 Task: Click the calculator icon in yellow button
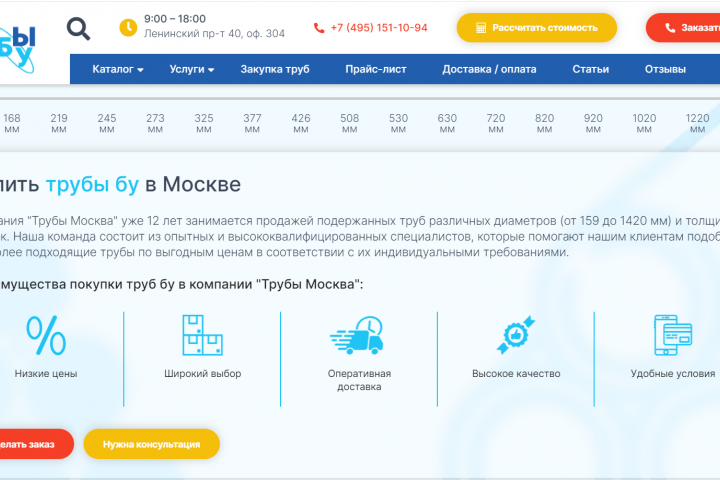pyautogui.click(x=481, y=28)
